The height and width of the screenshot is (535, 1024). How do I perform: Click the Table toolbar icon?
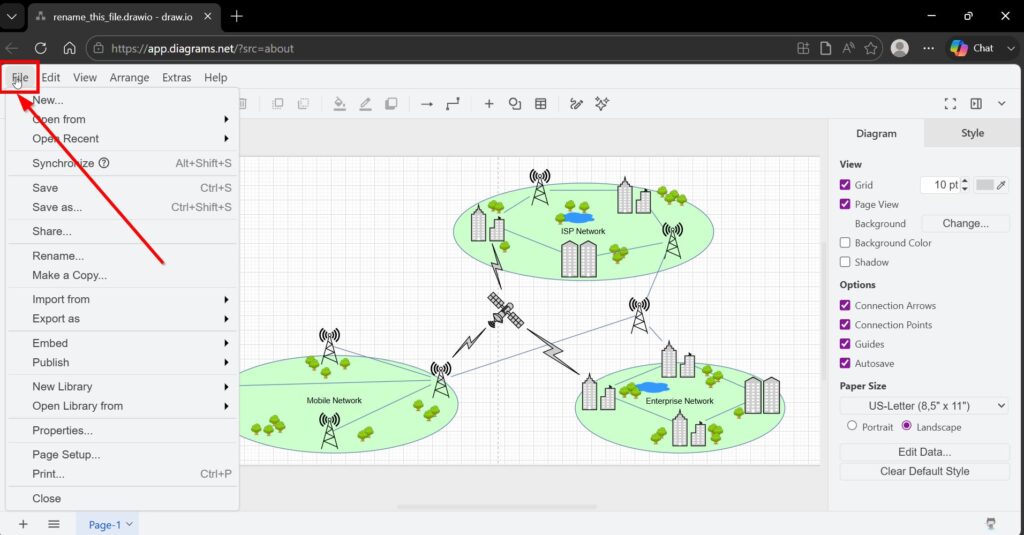[541, 104]
